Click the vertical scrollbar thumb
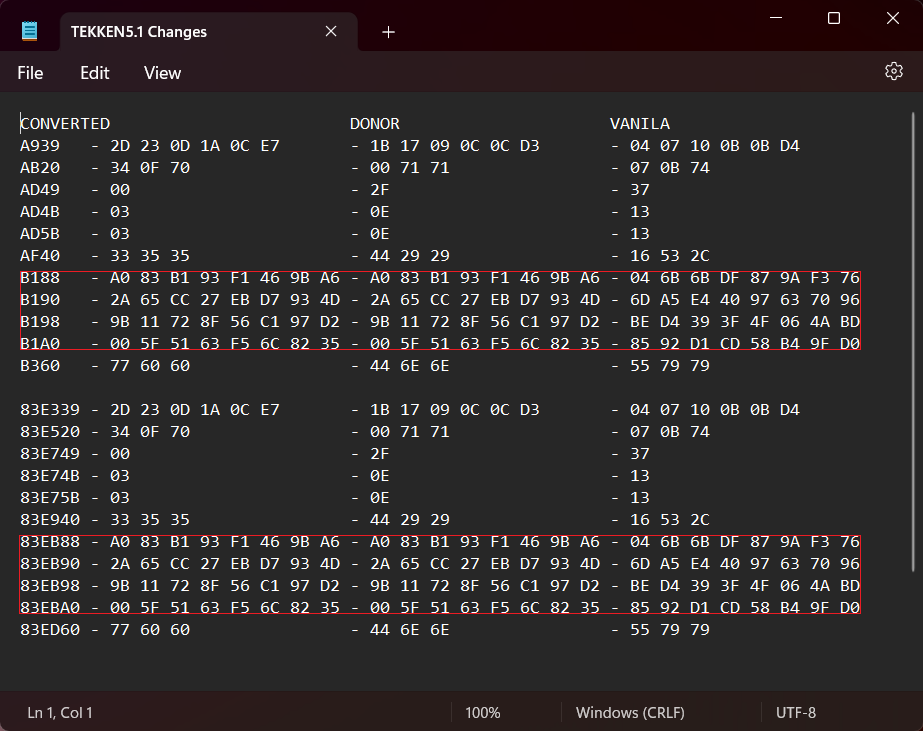This screenshot has height=731, width=923. [913, 341]
